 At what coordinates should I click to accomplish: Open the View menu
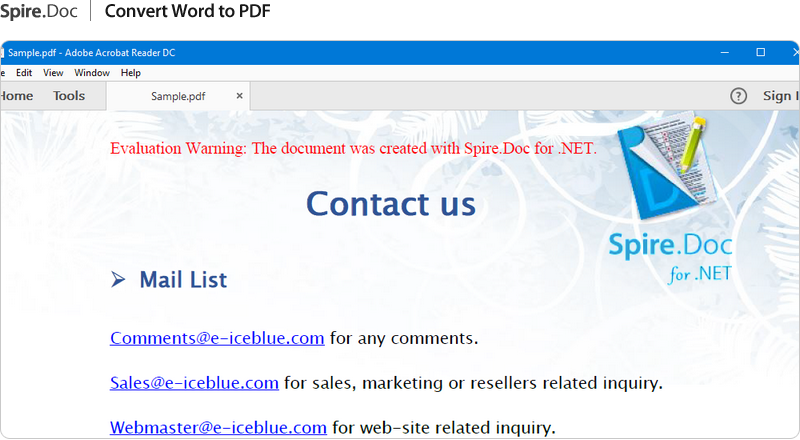tap(53, 73)
